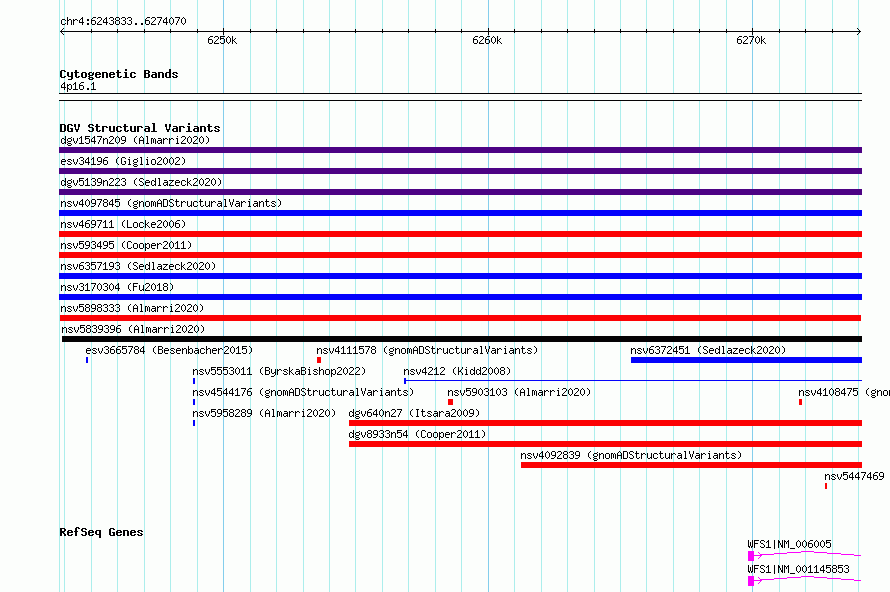Open nsv6372451 (Sedlazeck2020) label
The image size is (890, 592).
click(x=708, y=350)
